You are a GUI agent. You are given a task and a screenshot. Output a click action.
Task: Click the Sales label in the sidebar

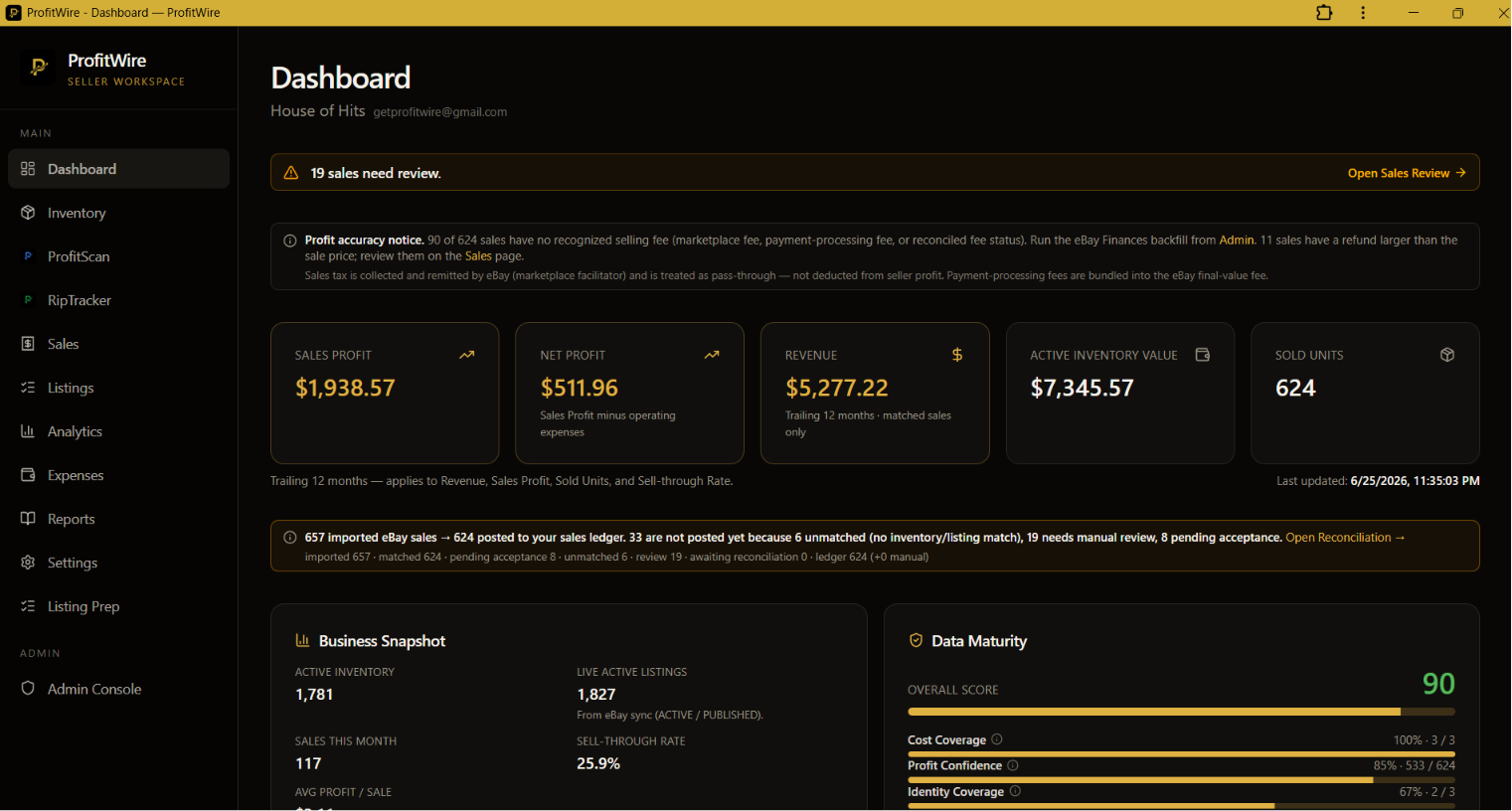[x=63, y=344]
